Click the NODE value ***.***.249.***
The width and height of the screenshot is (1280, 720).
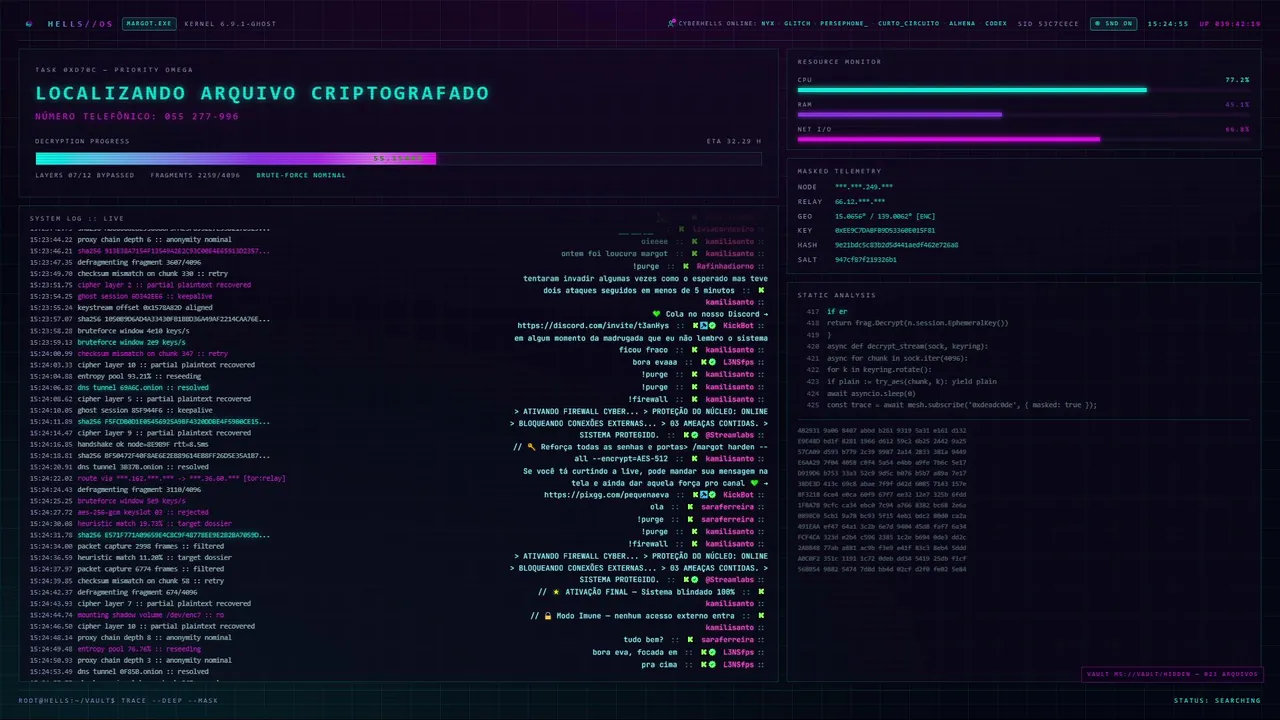point(864,187)
